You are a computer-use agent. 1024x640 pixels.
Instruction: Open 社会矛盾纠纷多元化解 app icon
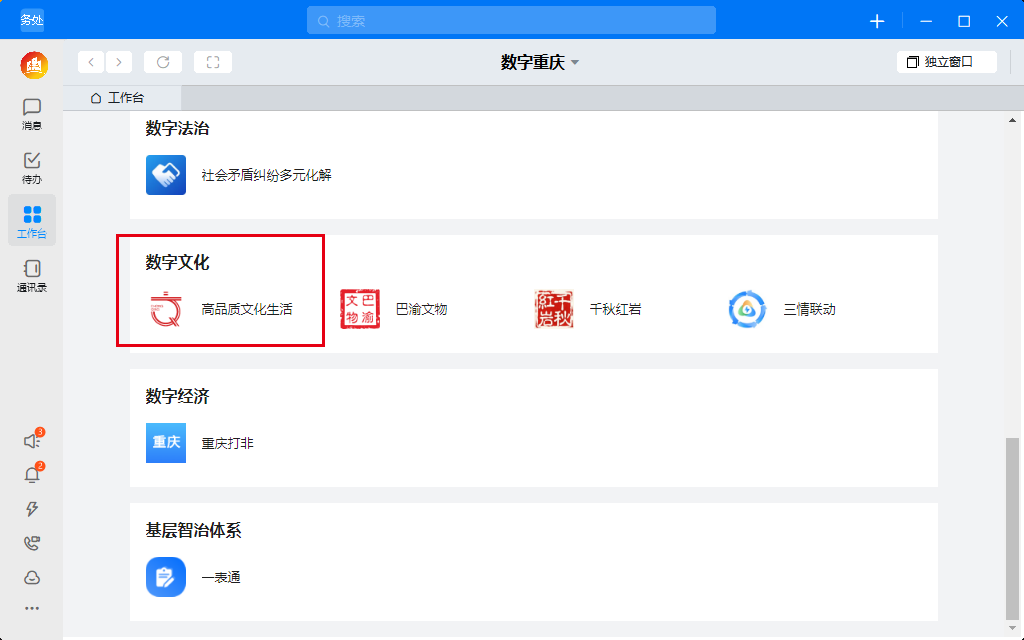(166, 175)
